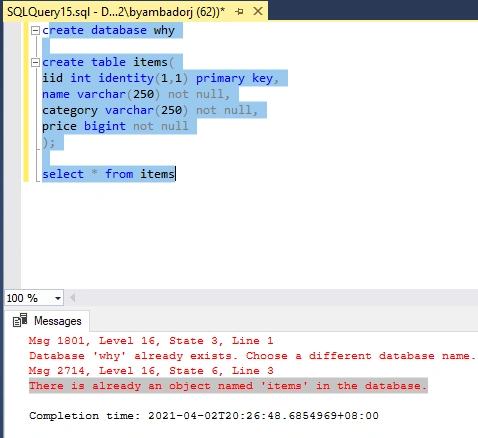Image resolution: width=478 pixels, height=438 pixels.
Task: Switch to the Messages tab
Action: coord(47,321)
